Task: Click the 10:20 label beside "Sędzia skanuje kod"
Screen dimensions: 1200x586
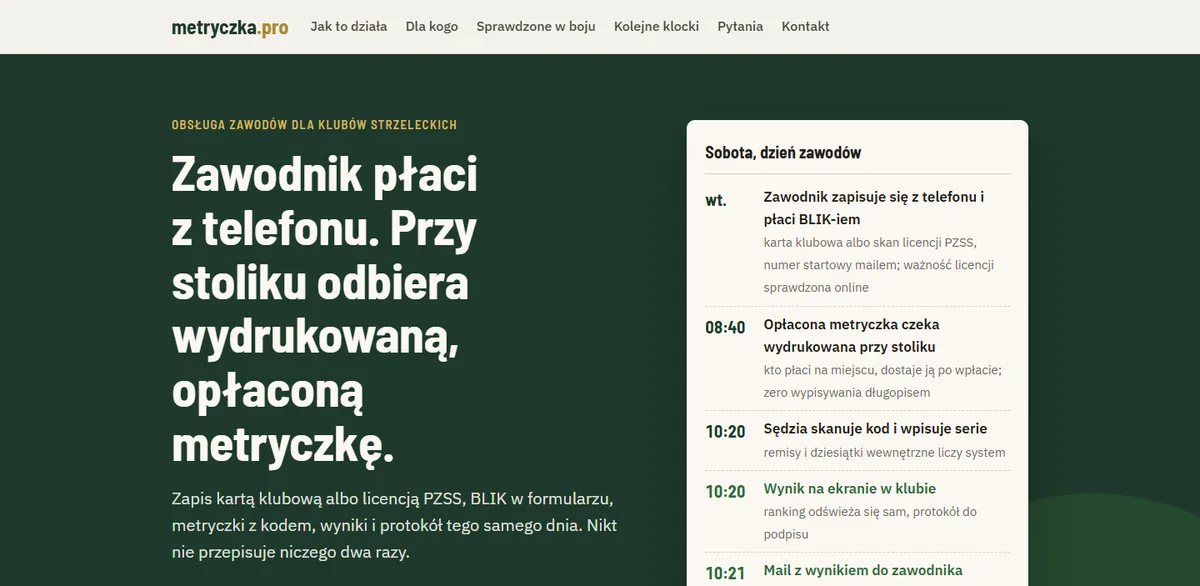Action: pos(725,432)
